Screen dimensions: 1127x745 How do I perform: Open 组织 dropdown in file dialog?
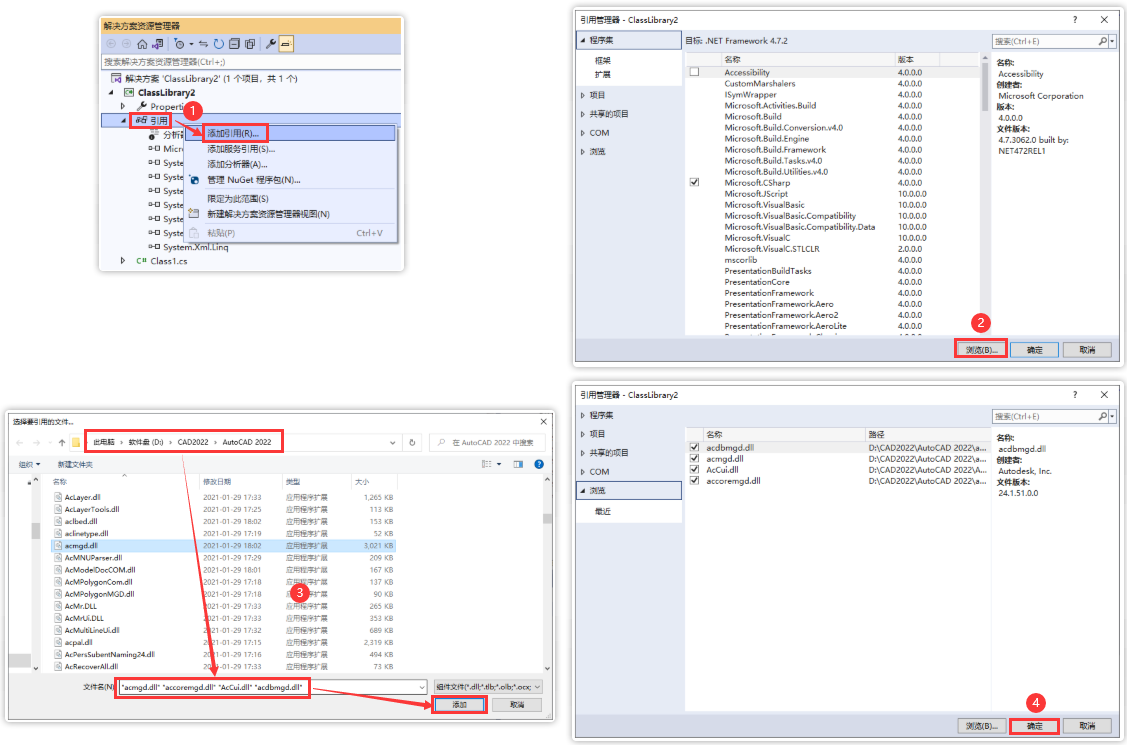(x=29, y=464)
